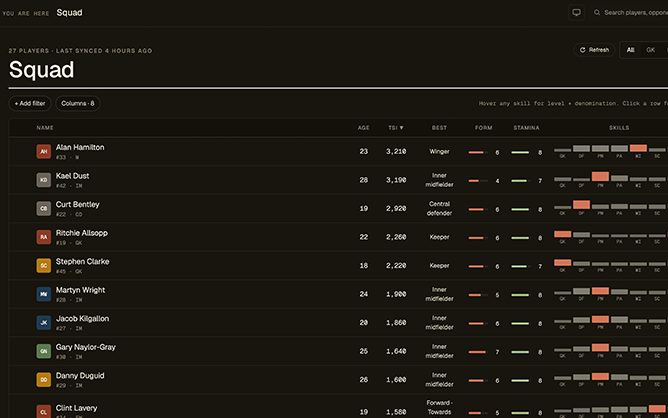Click Gary Naylor-Gray's form bar

(x=478, y=352)
